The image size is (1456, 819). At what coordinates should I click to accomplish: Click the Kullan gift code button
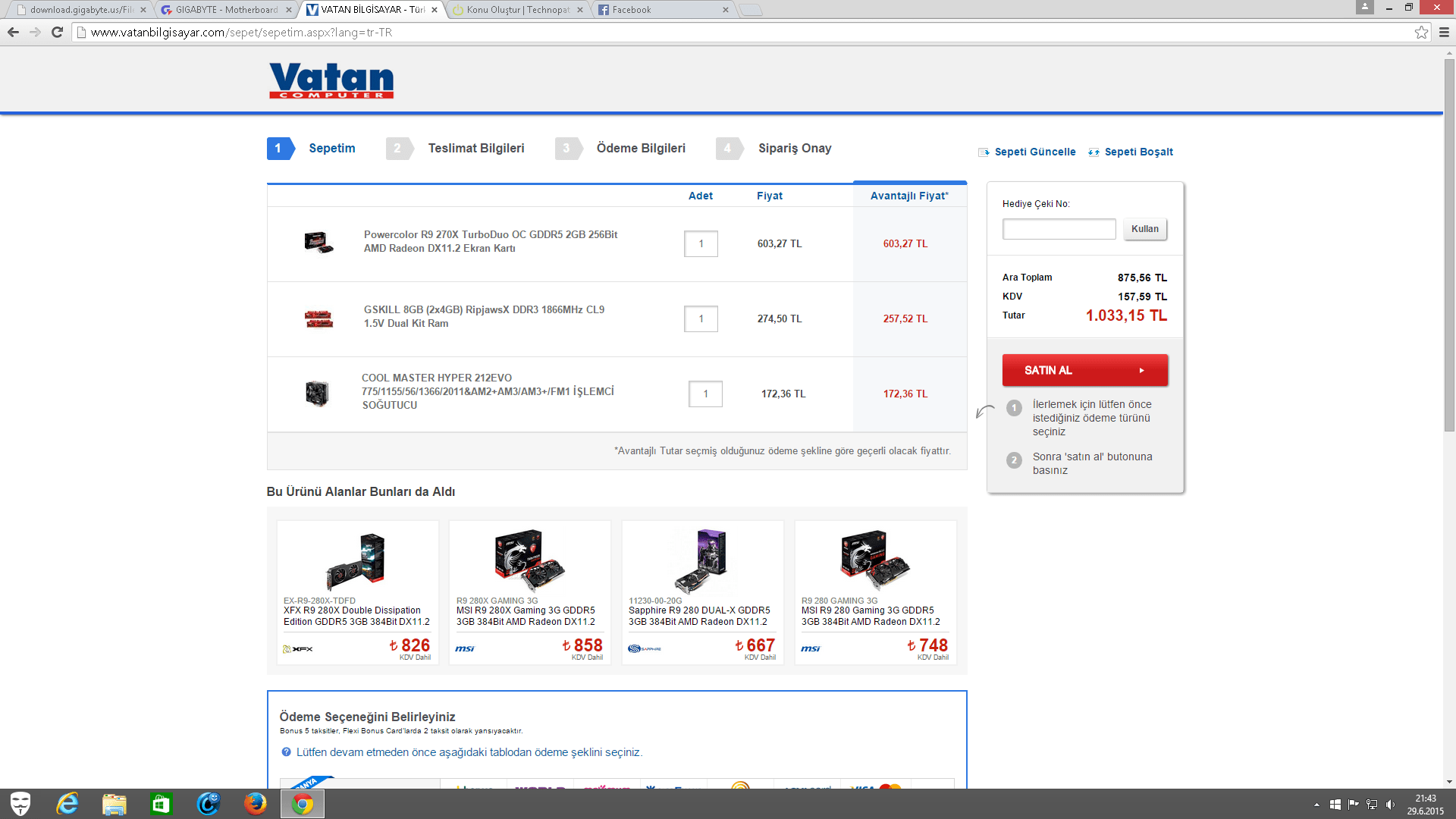[x=1144, y=229]
